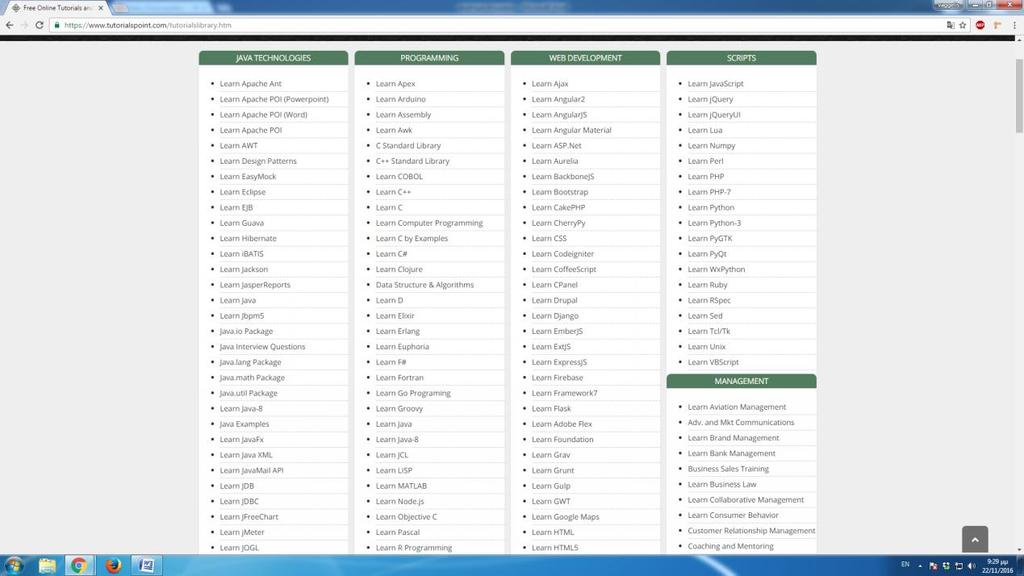Image resolution: width=1024 pixels, height=576 pixels.
Task: Open Learn Arduino tutorial
Action: tap(400, 99)
